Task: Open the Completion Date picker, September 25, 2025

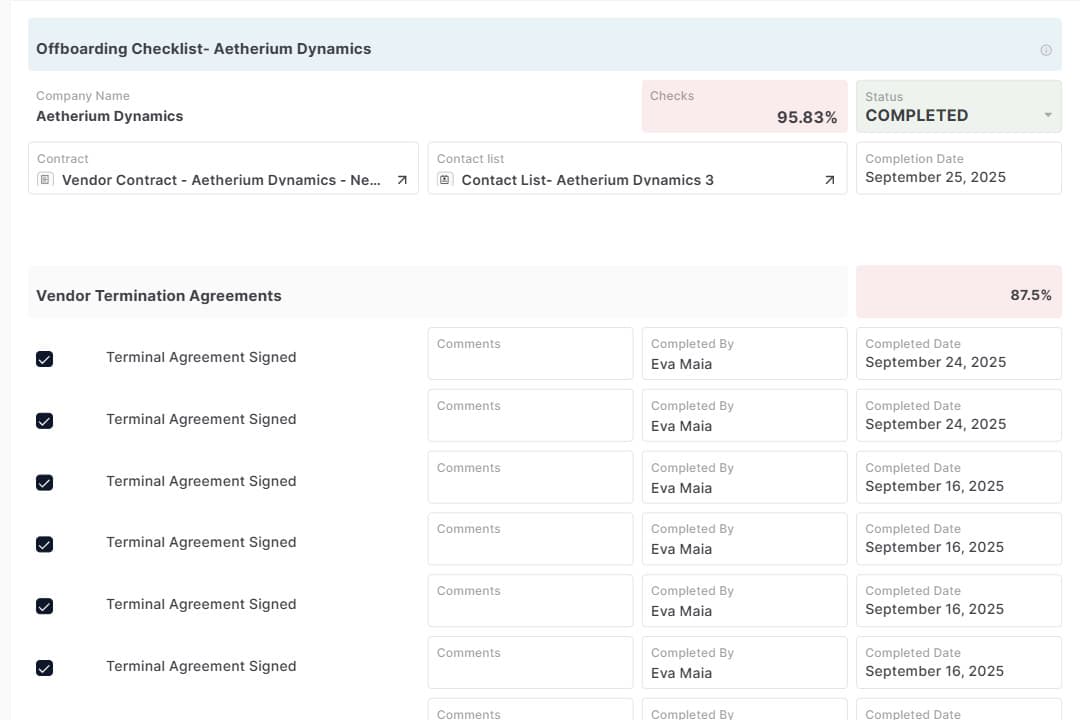Action: click(958, 168)
